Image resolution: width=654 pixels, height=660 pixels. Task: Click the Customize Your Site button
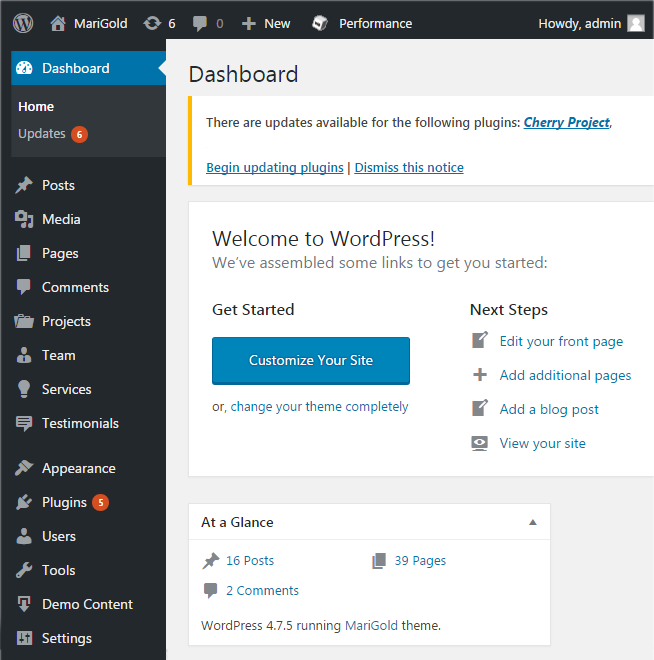[311, 361]
